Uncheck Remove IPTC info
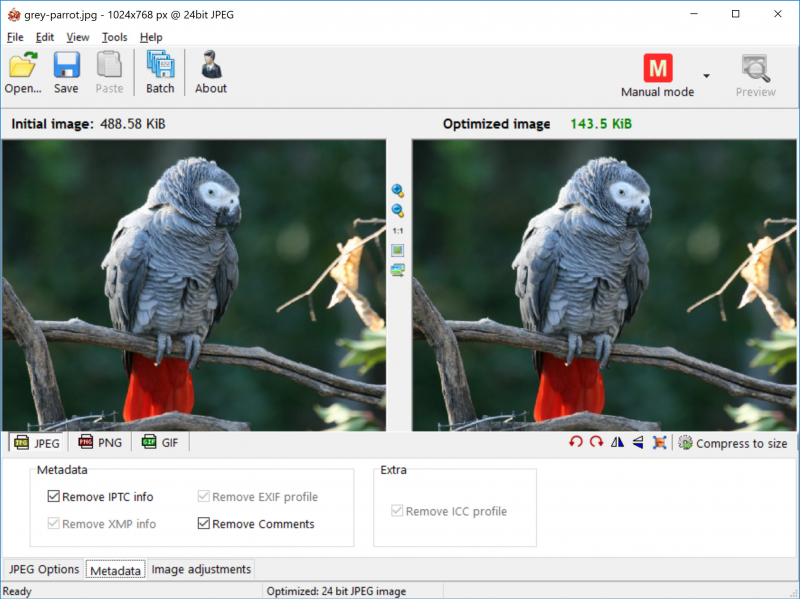The height and width of the screenshot is (599, 800). click(x=54, y=497)
